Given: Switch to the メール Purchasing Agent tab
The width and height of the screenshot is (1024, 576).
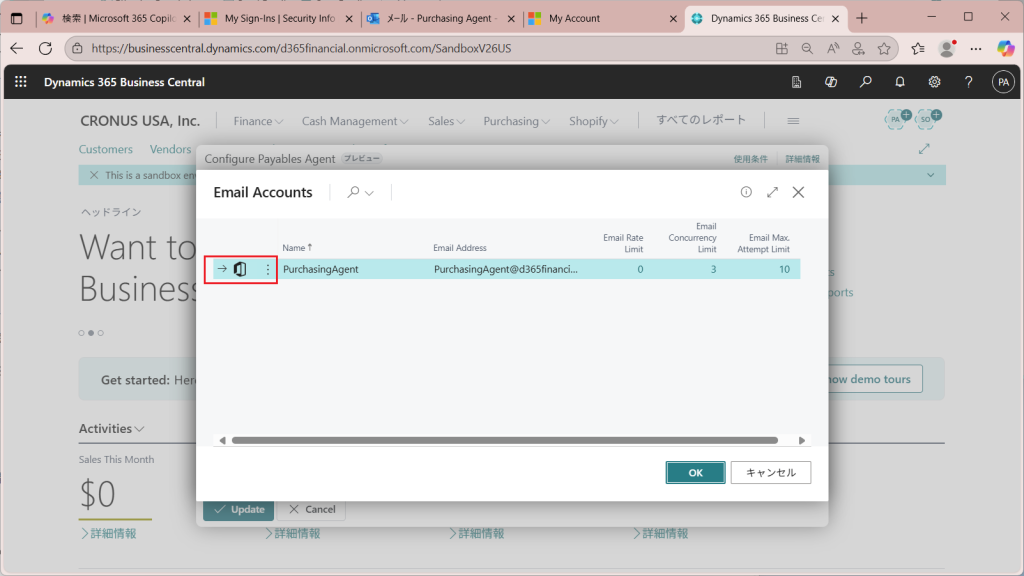Looking at the screenshot, I should (x=441, y=18).
